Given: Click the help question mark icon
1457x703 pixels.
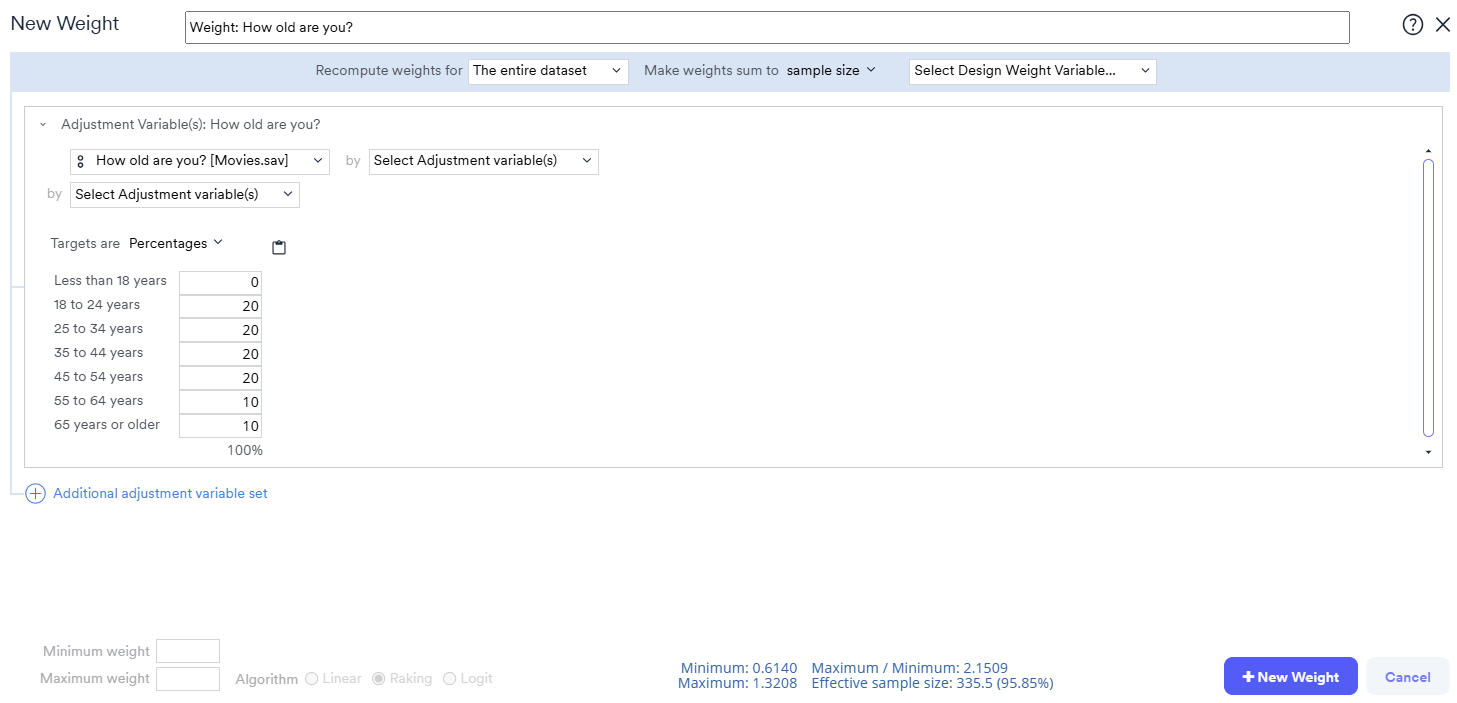Looking at the screenshot, I should coord(1412,25).
